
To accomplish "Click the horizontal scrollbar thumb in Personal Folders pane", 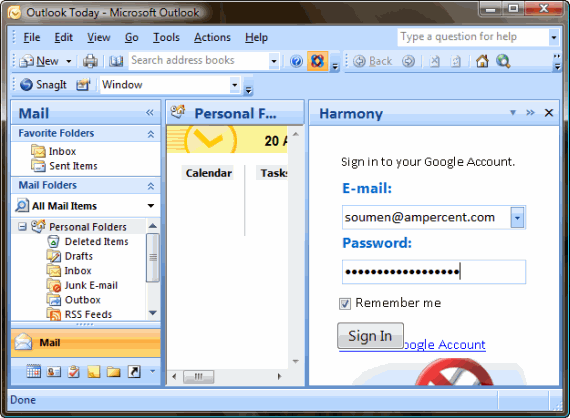I will click(198, 376).
